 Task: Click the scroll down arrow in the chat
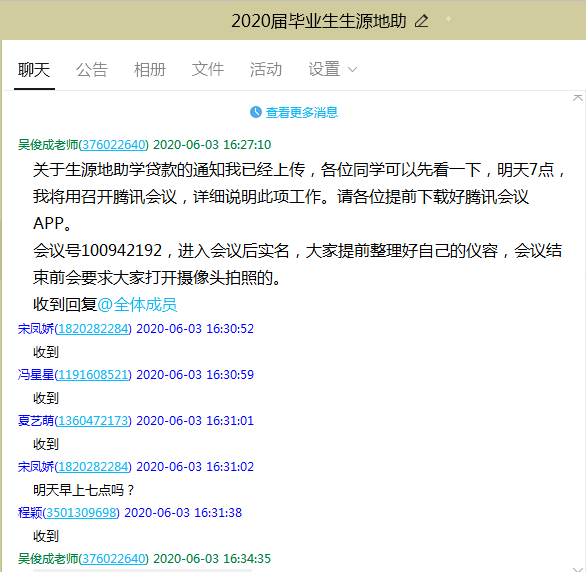click(578, 569)
